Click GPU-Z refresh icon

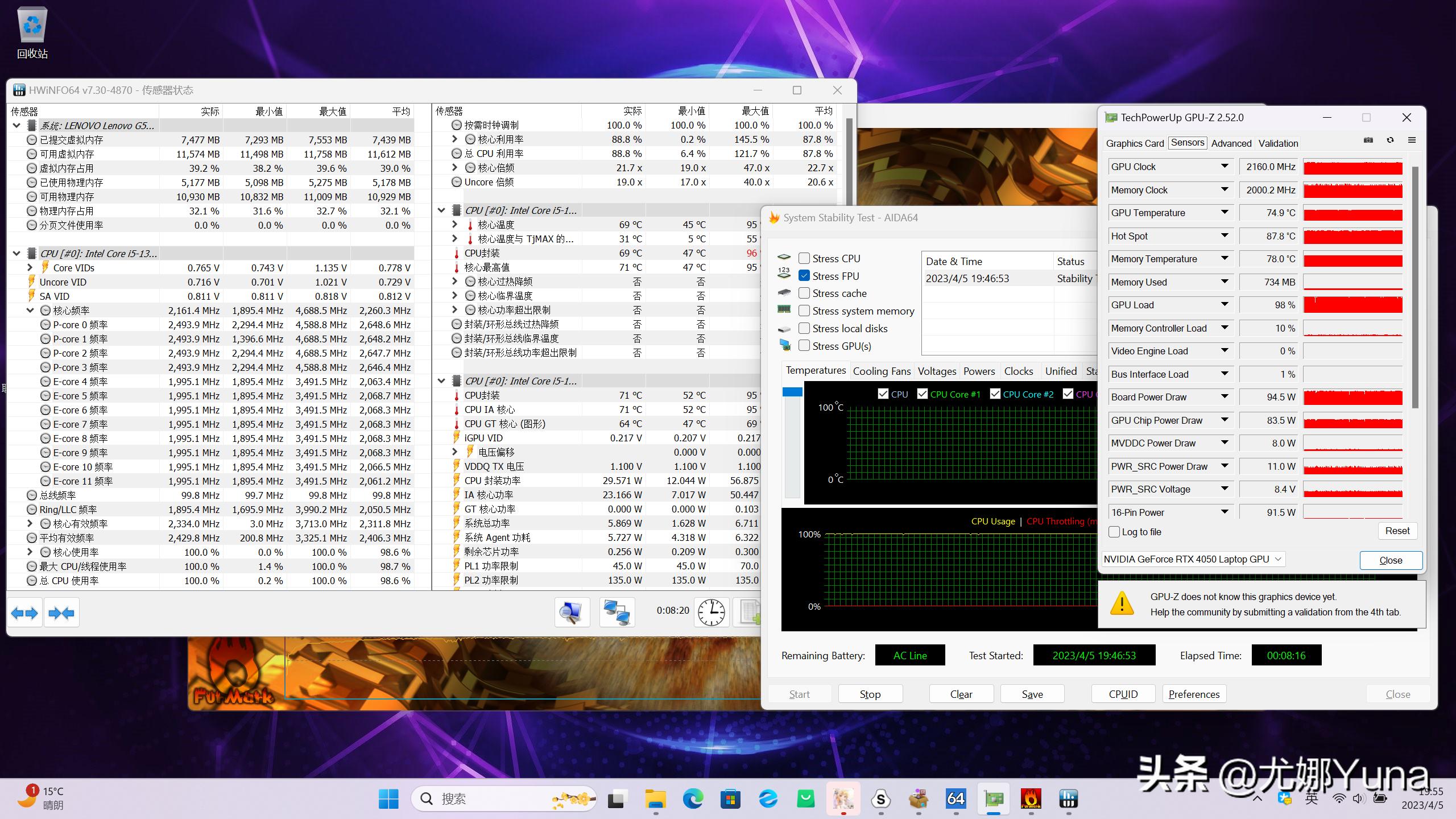pos(1390,140)
